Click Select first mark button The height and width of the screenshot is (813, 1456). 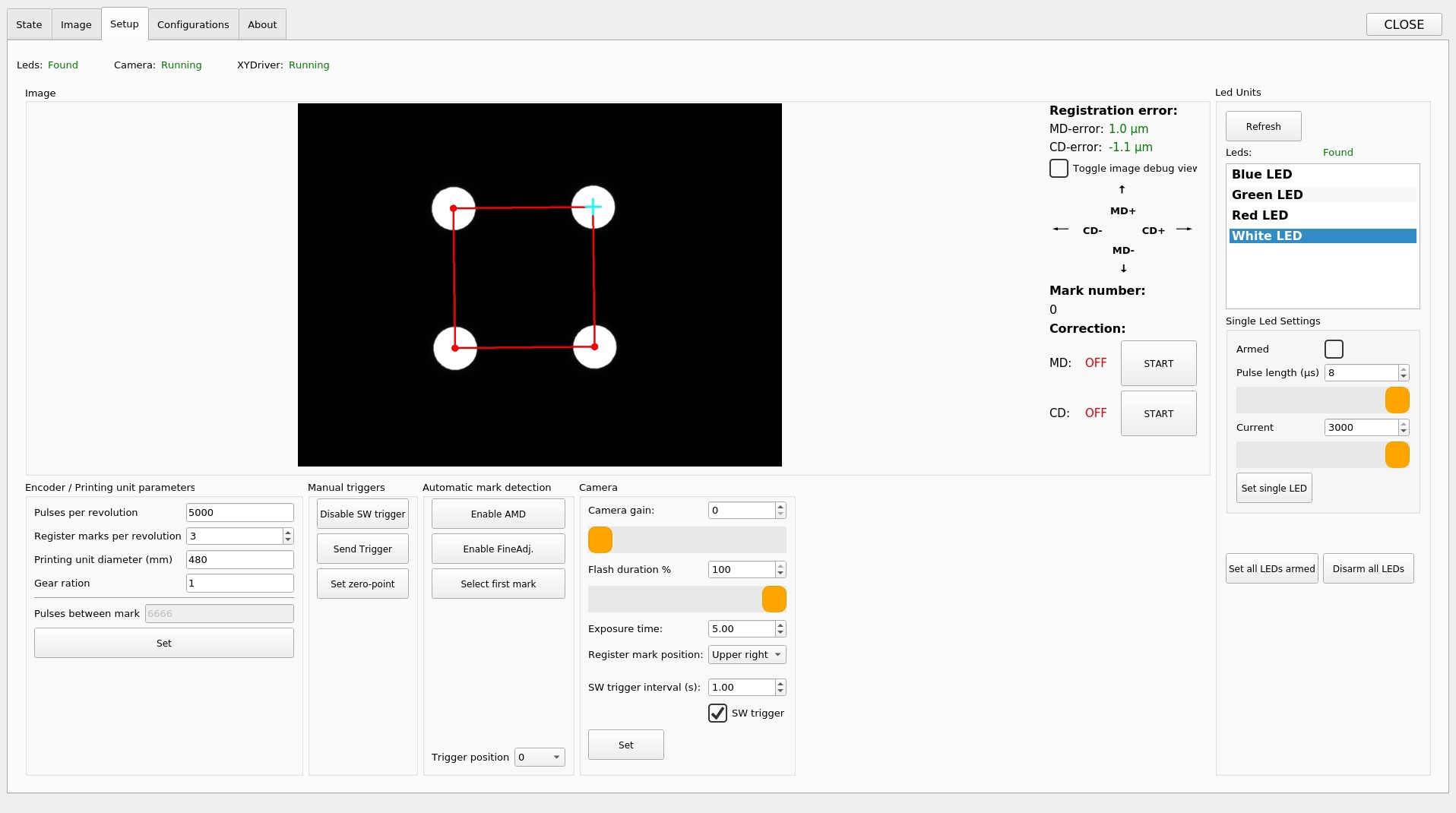(498, 584)
